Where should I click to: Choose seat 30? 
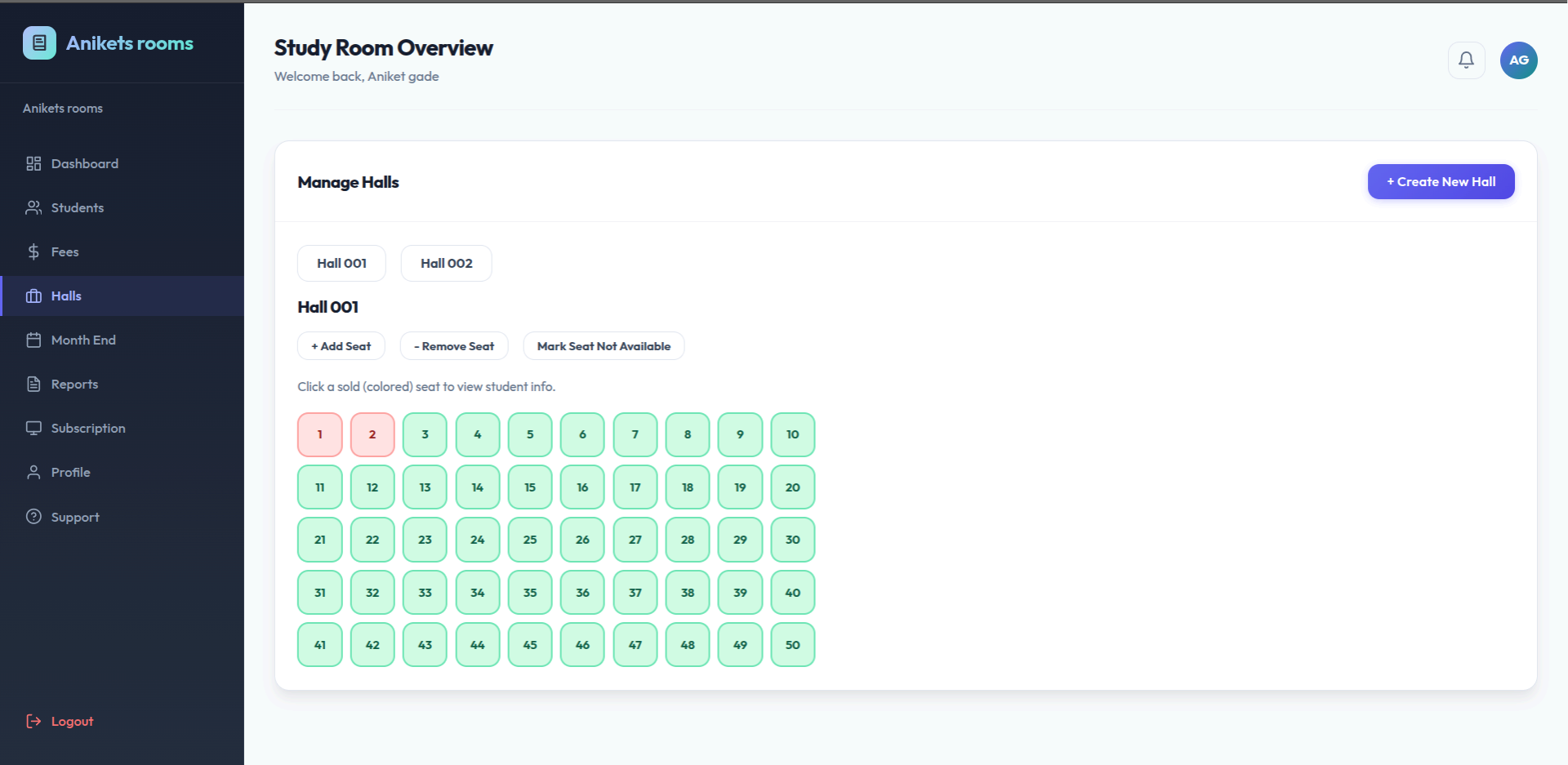(x=793, y=540)
